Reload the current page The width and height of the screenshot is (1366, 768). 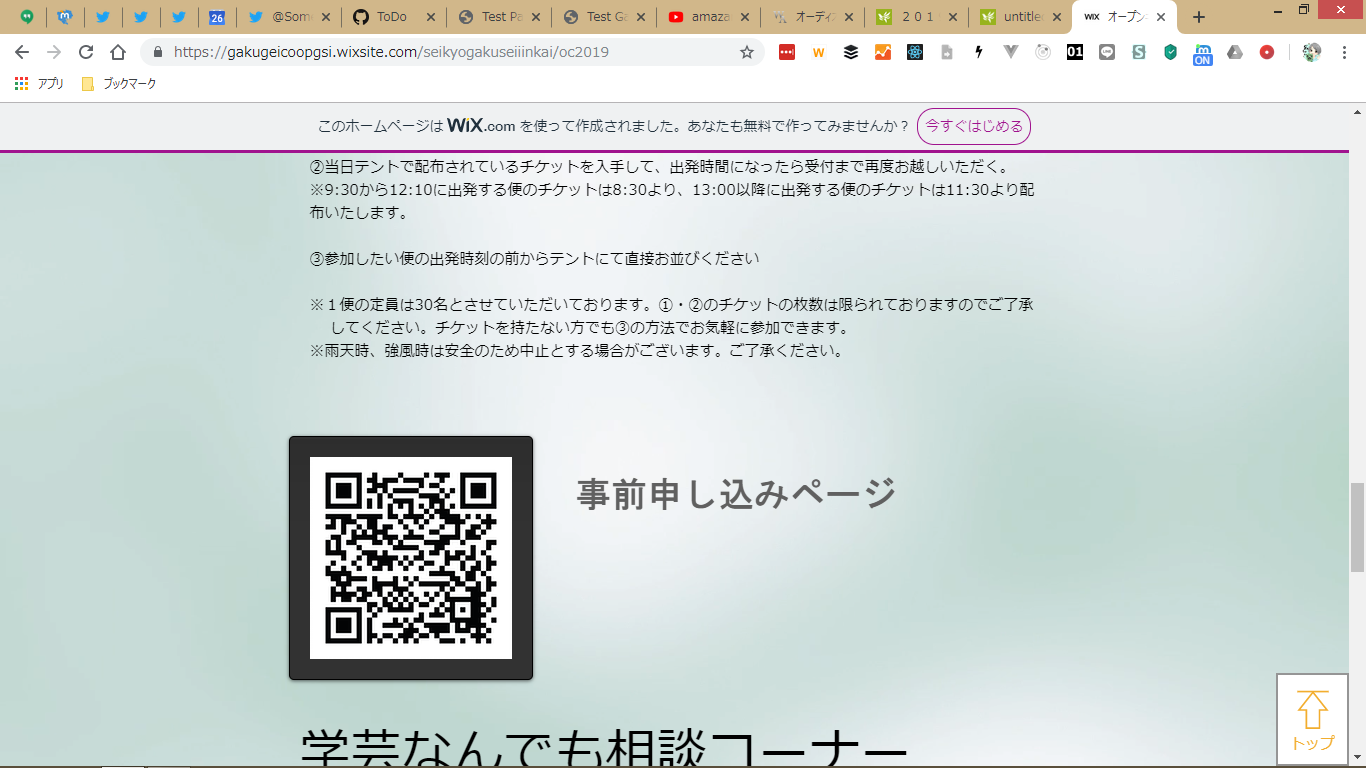click(86, 53)
